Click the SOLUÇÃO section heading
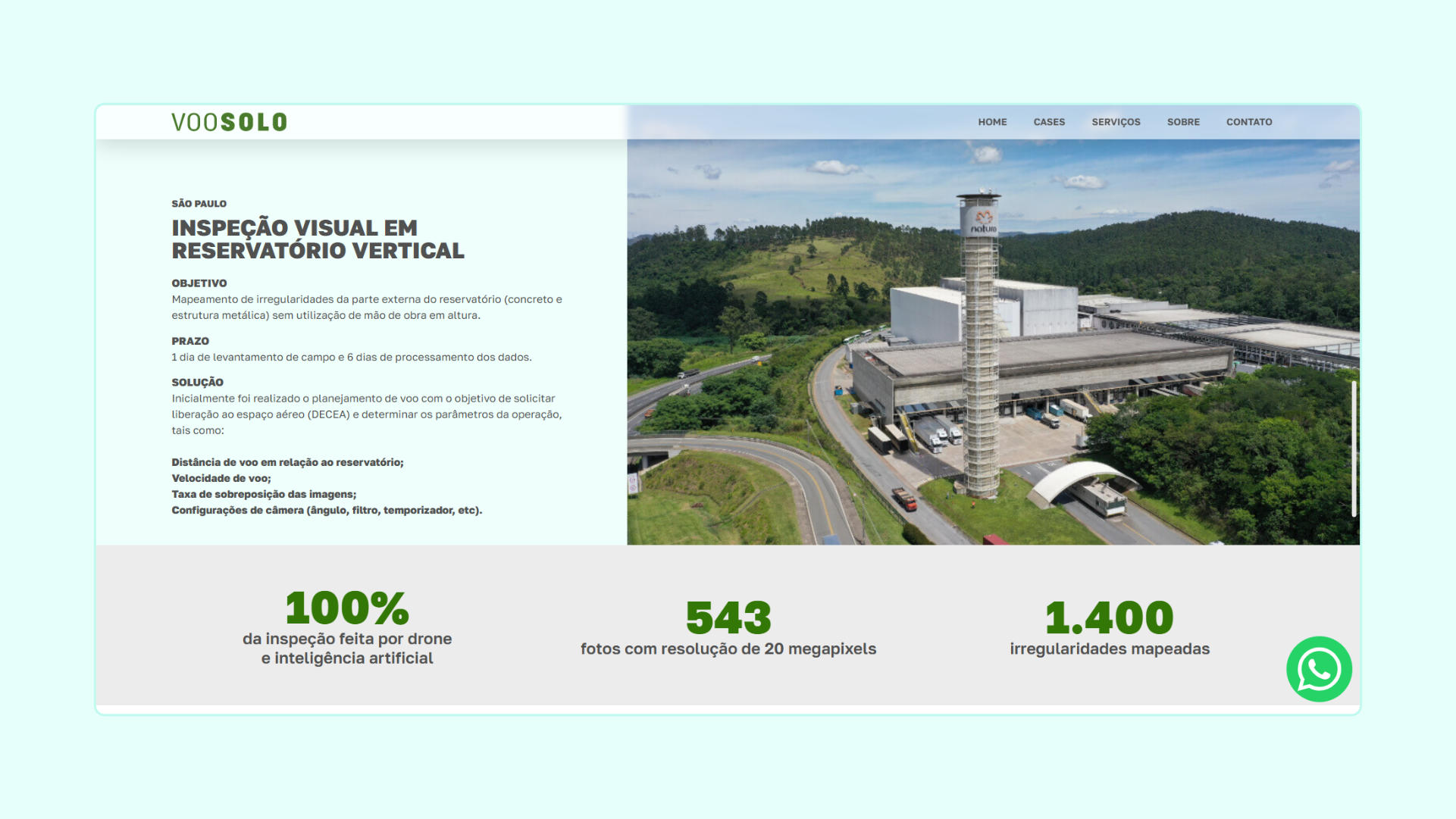 coord(197,383)
